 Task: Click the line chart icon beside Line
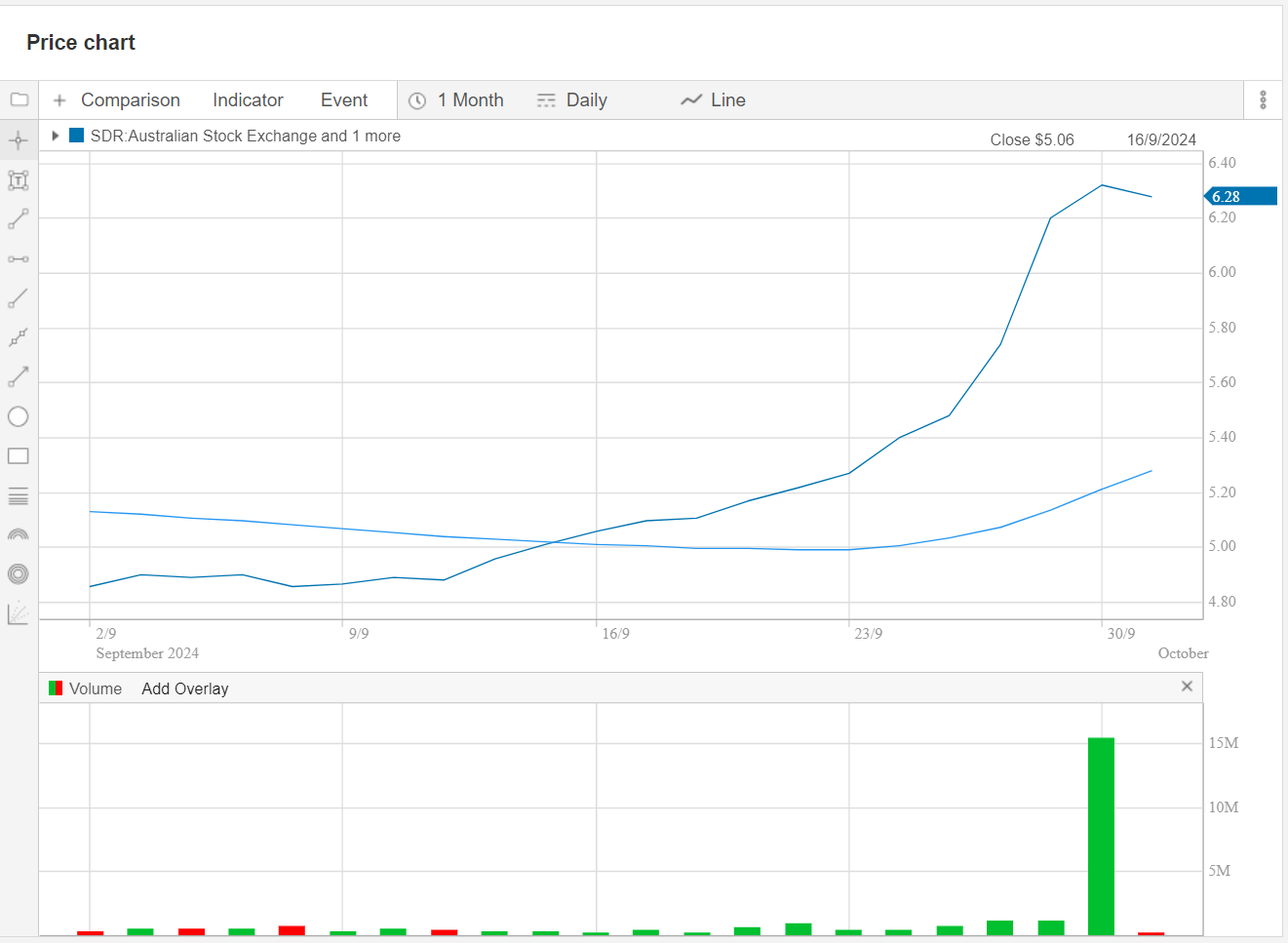691,100
